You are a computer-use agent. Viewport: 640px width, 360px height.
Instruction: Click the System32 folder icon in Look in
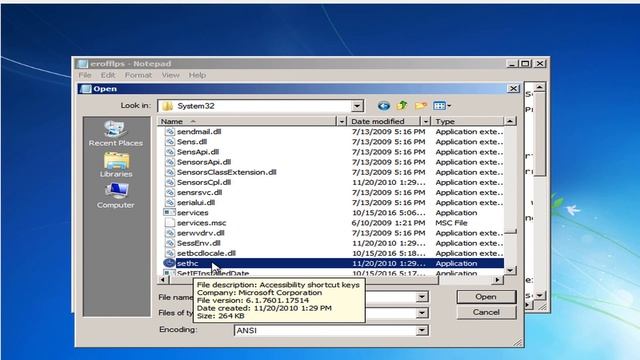pos(167,106)
